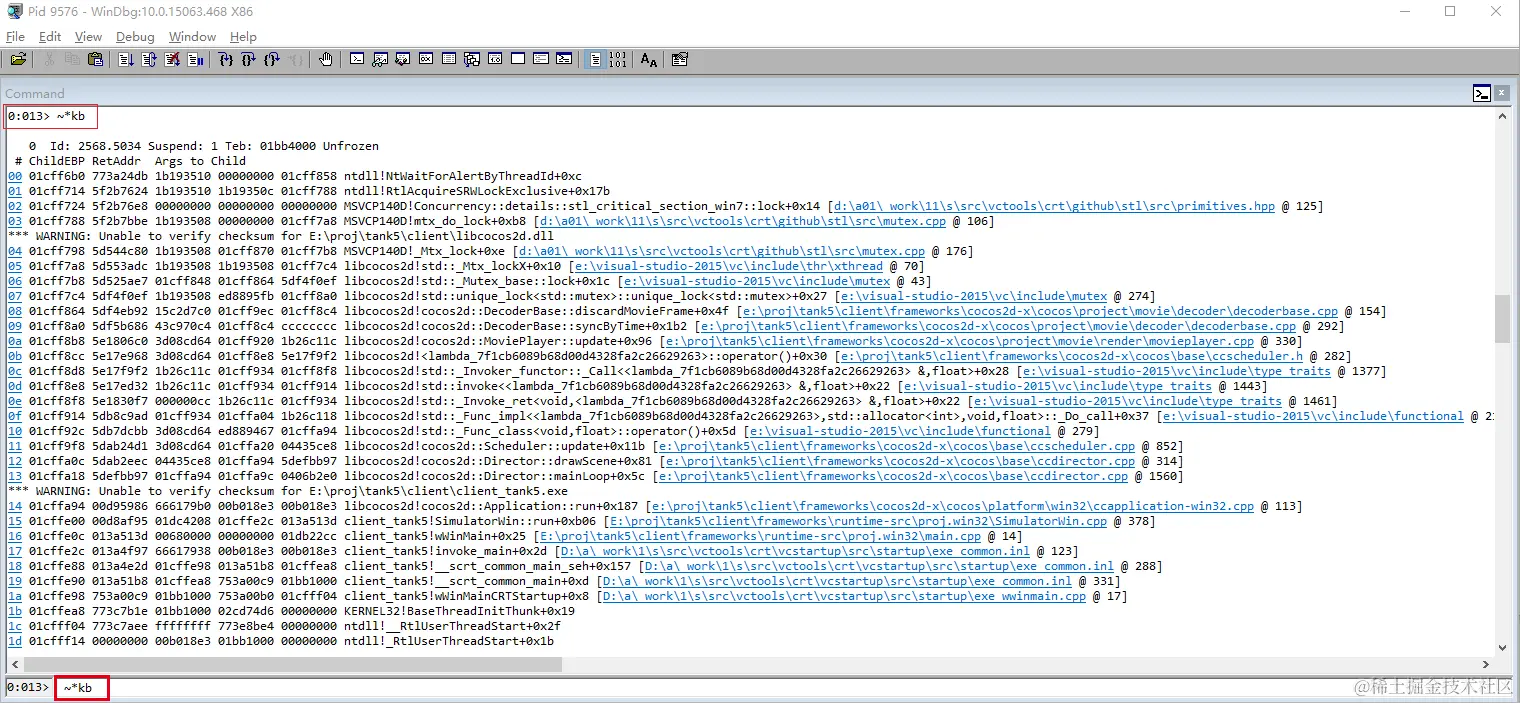Open ccapplication-win32.cpp source link
The width and height of the screenshot is (1520, 703).
point(953,506)
